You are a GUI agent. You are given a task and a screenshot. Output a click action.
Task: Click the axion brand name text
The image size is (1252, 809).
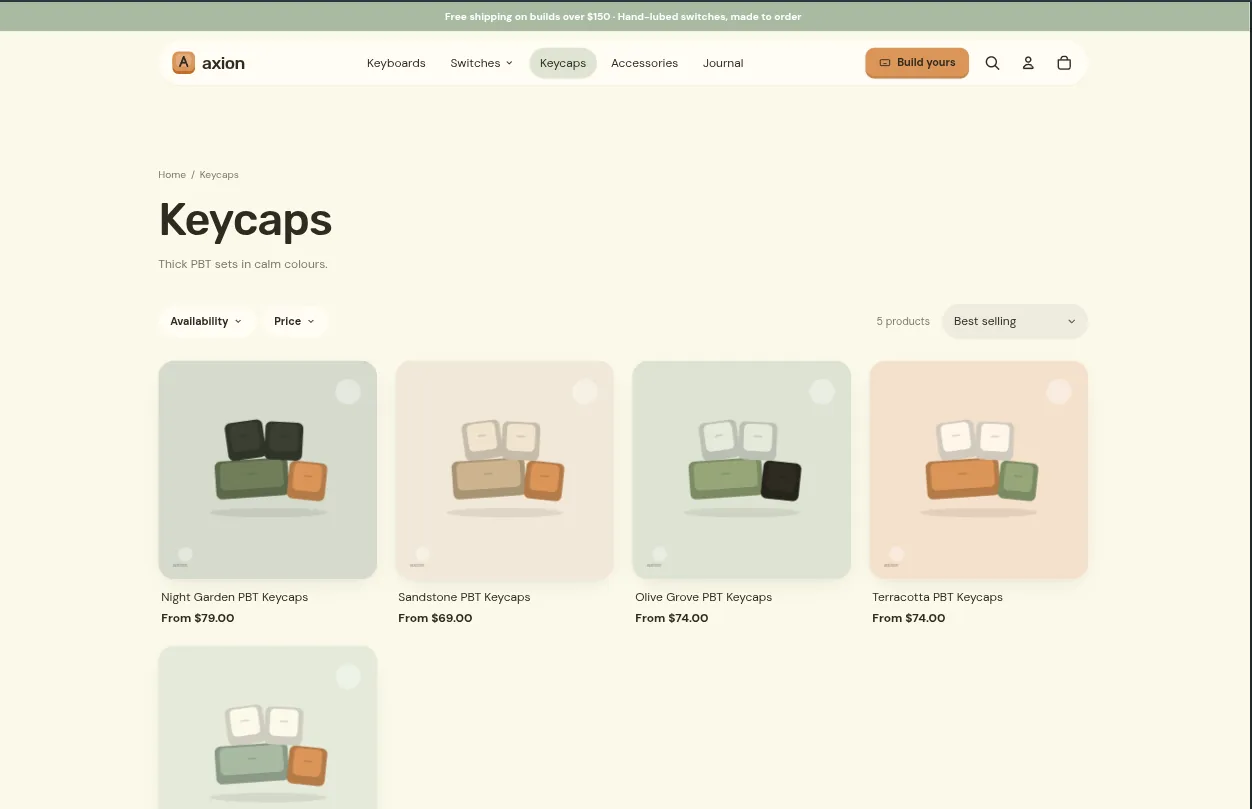pos(223,63)
